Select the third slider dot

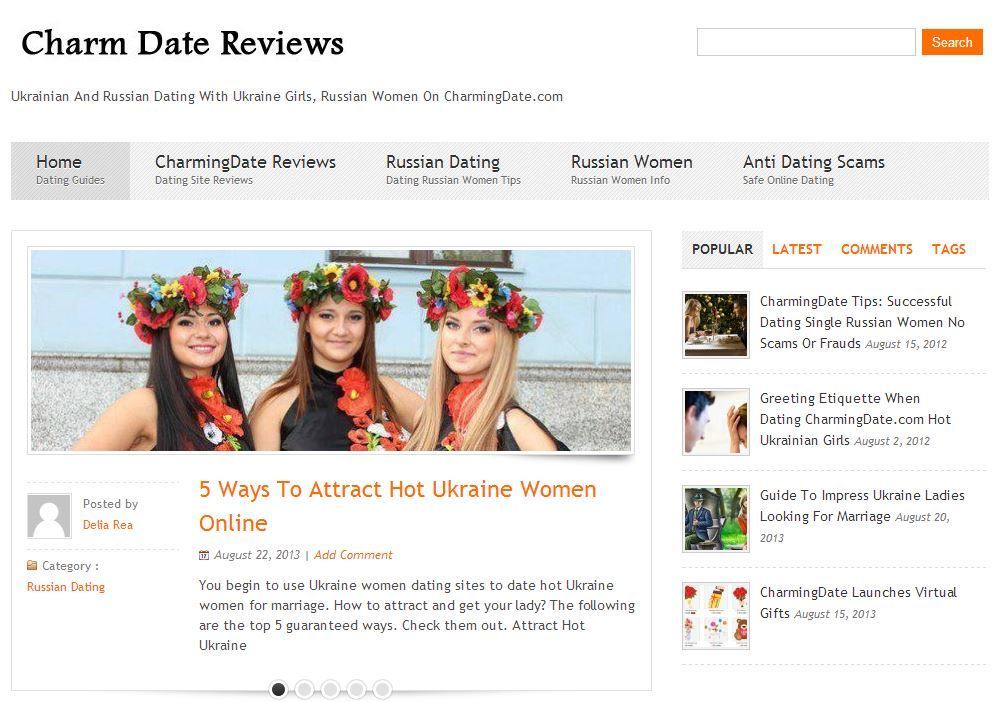[x=330, y=689]
